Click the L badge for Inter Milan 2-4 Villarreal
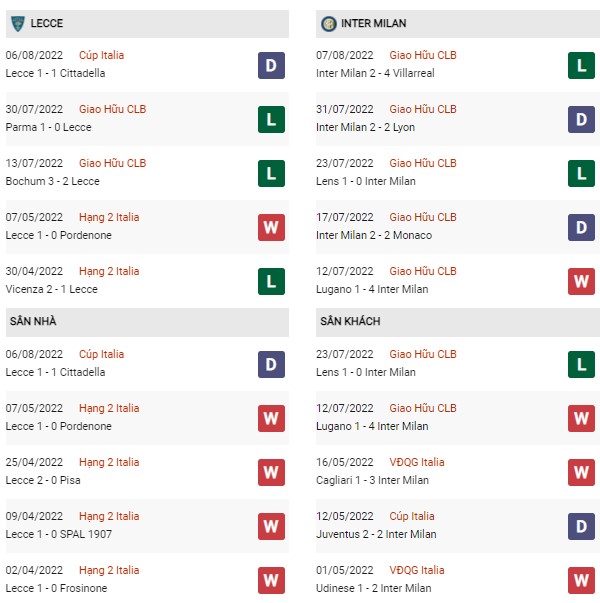Image resolution: width=600 pixels, height=603 pixels. [x=581, y=65]
